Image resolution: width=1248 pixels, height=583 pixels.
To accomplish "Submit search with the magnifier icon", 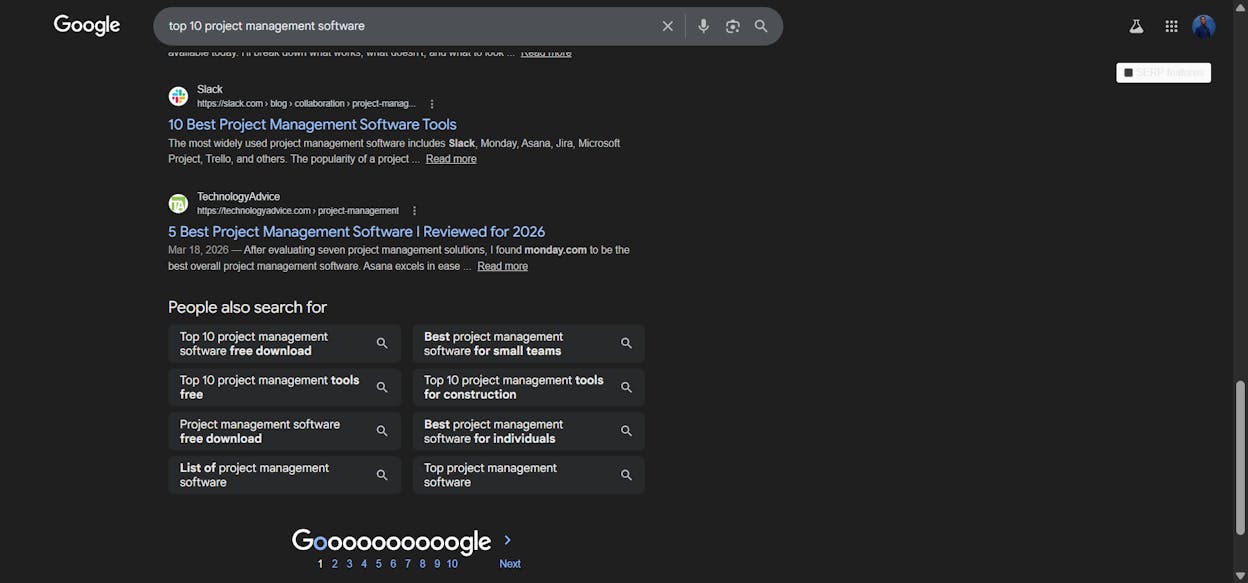I will [761, 26].
